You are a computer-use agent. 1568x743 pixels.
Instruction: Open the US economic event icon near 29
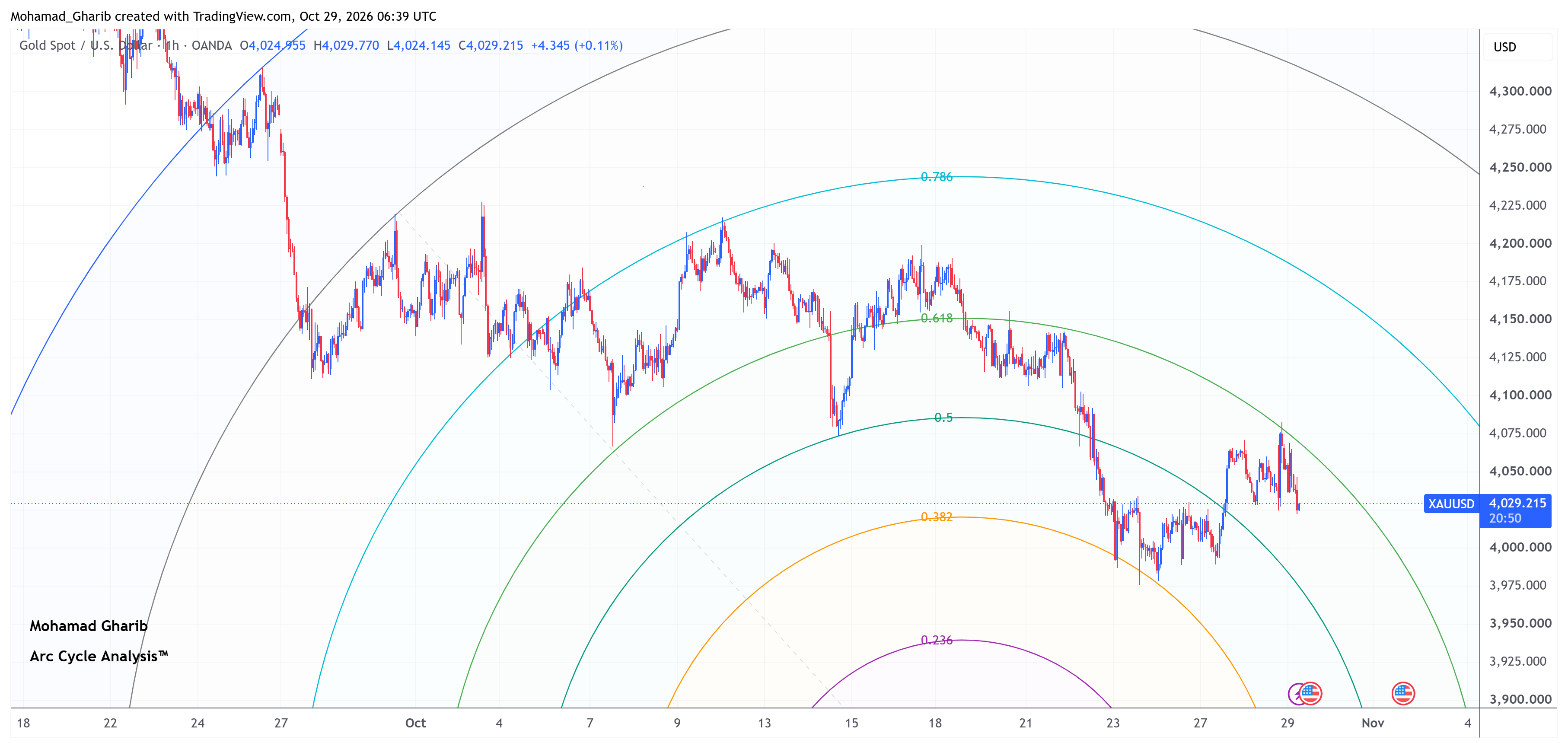pos(1310,693)
